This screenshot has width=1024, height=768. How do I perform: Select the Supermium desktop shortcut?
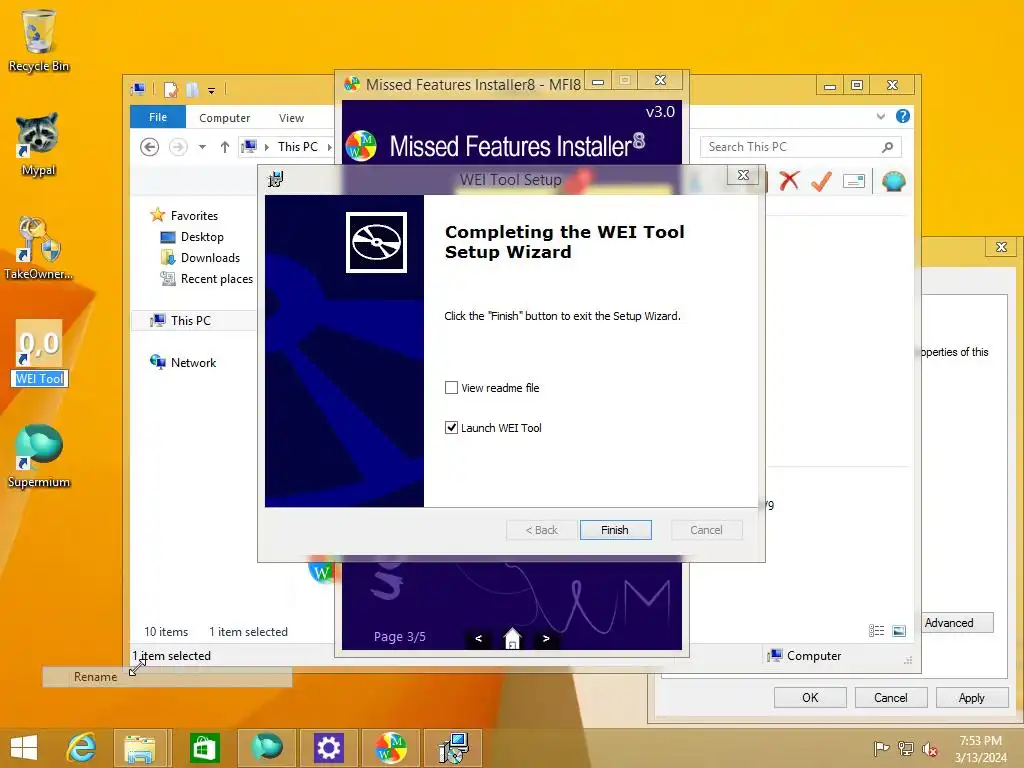[39, 456]
